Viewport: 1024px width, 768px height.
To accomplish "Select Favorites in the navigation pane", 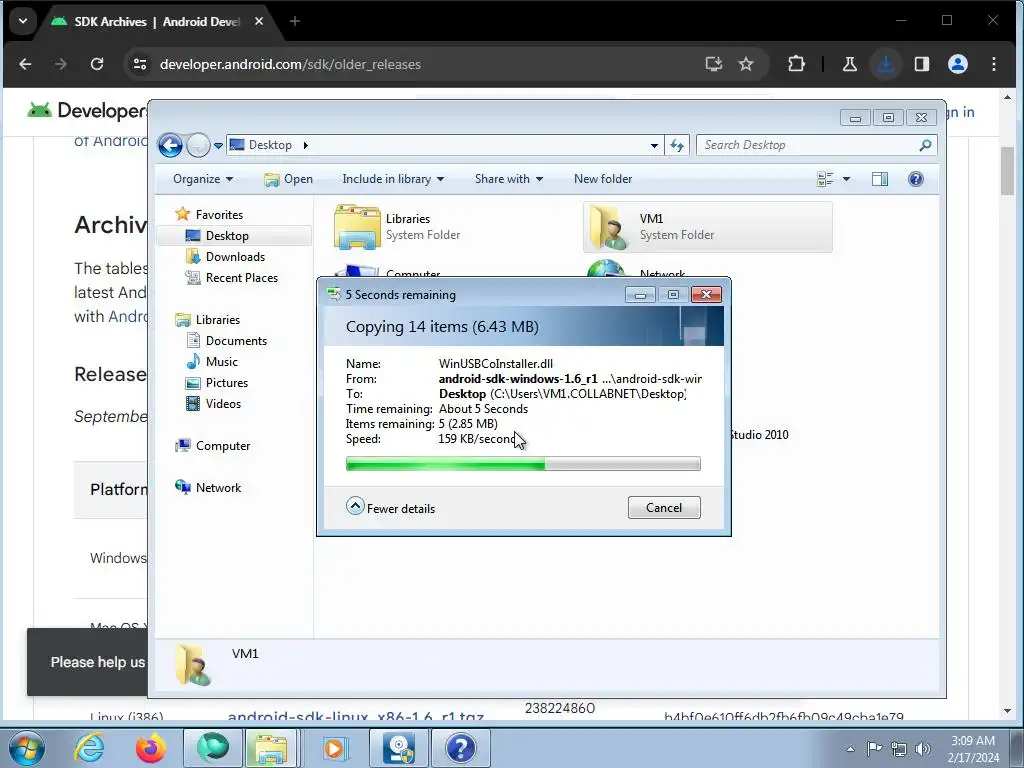I will point(219,215).
